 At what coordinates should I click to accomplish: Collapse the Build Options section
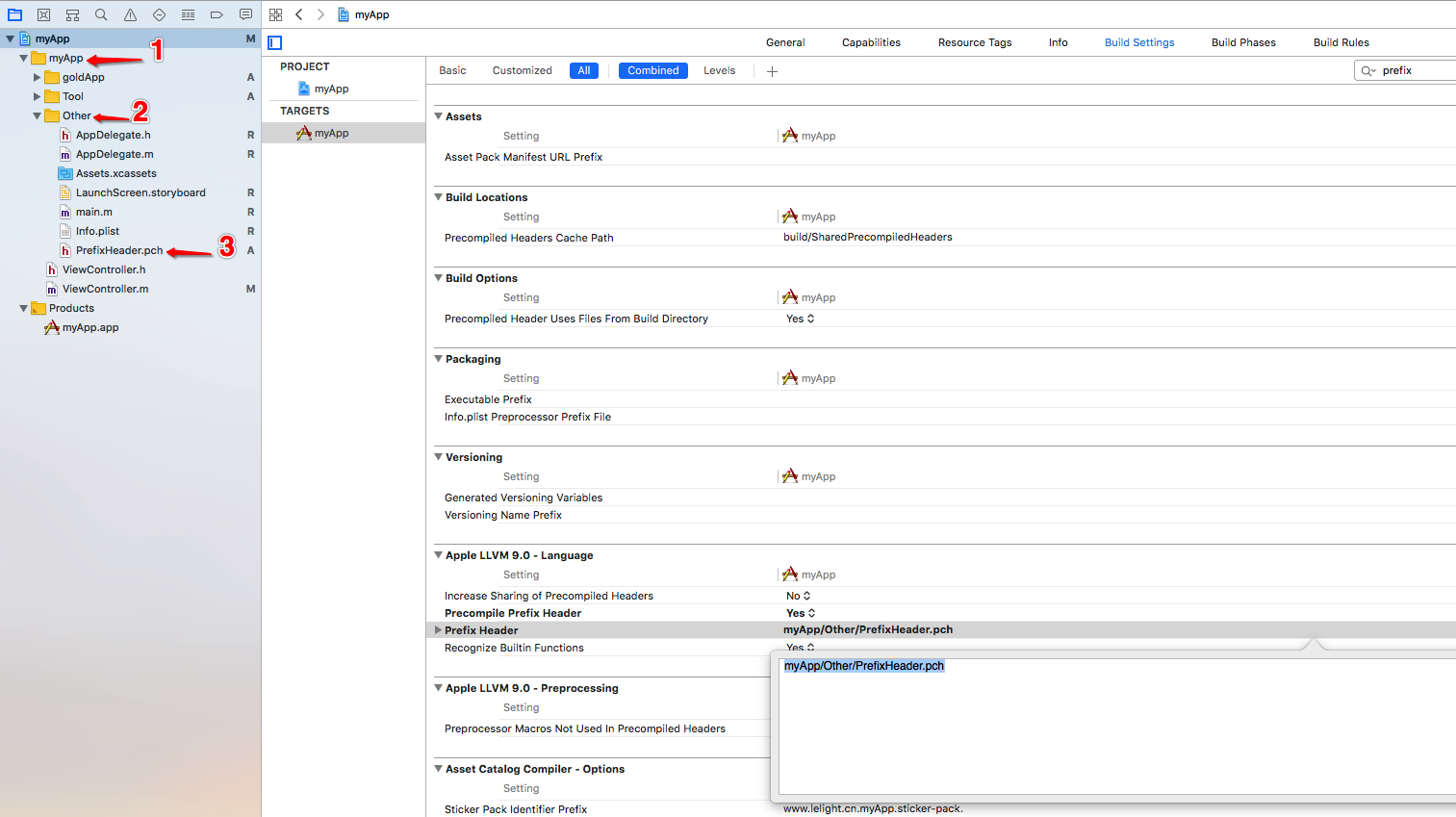click(439, 278)
